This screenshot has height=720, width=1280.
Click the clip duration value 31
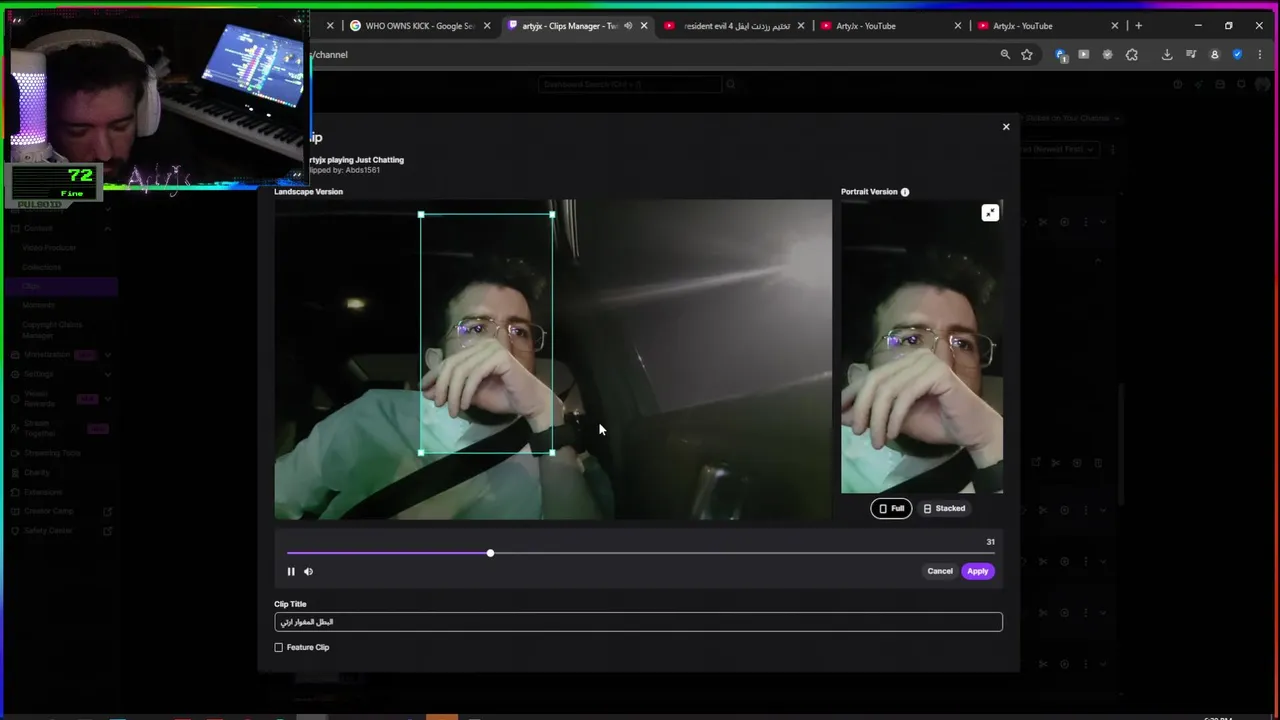tap(990, 542)
